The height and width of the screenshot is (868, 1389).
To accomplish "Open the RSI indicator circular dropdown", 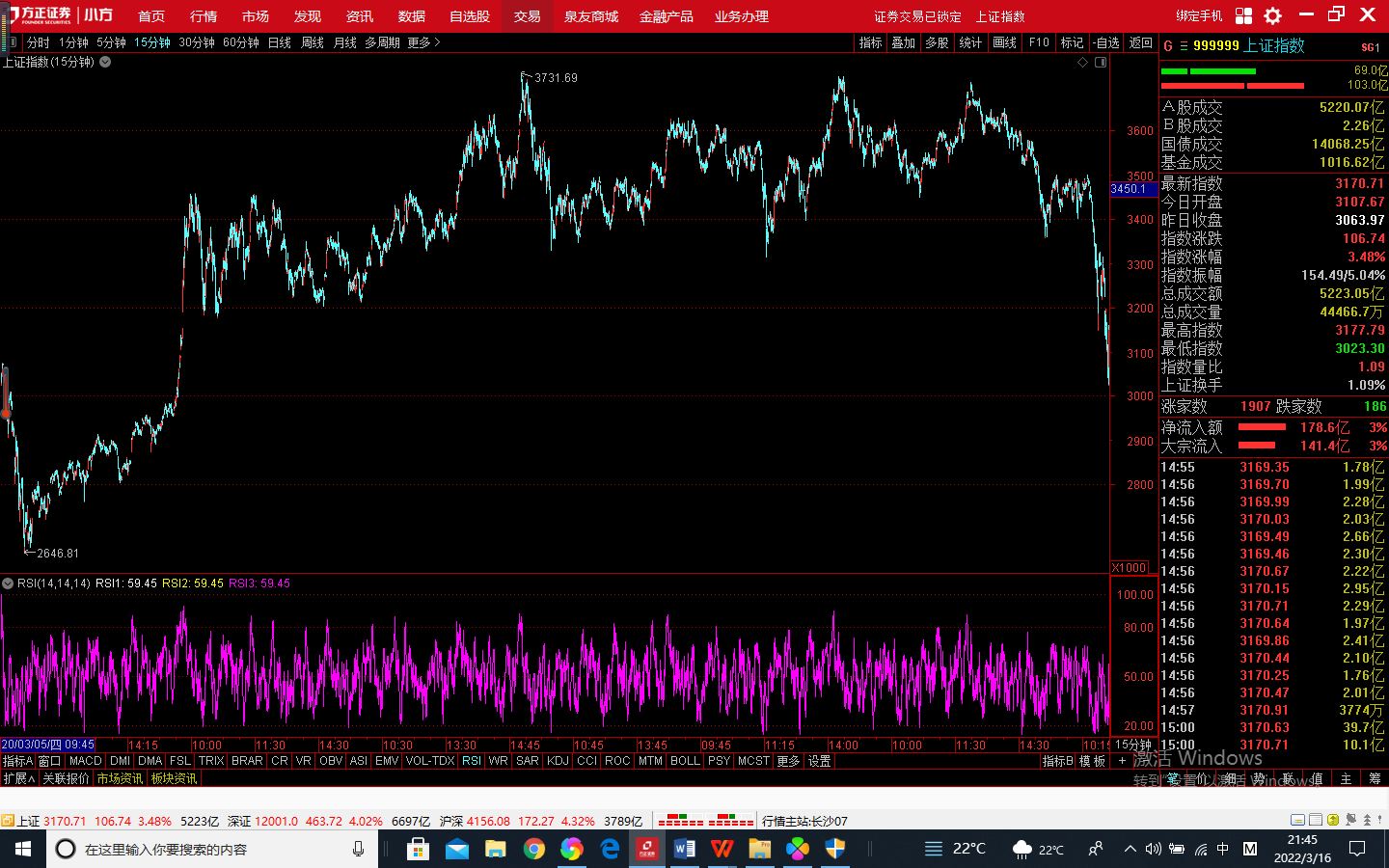I will pos(8,583).
